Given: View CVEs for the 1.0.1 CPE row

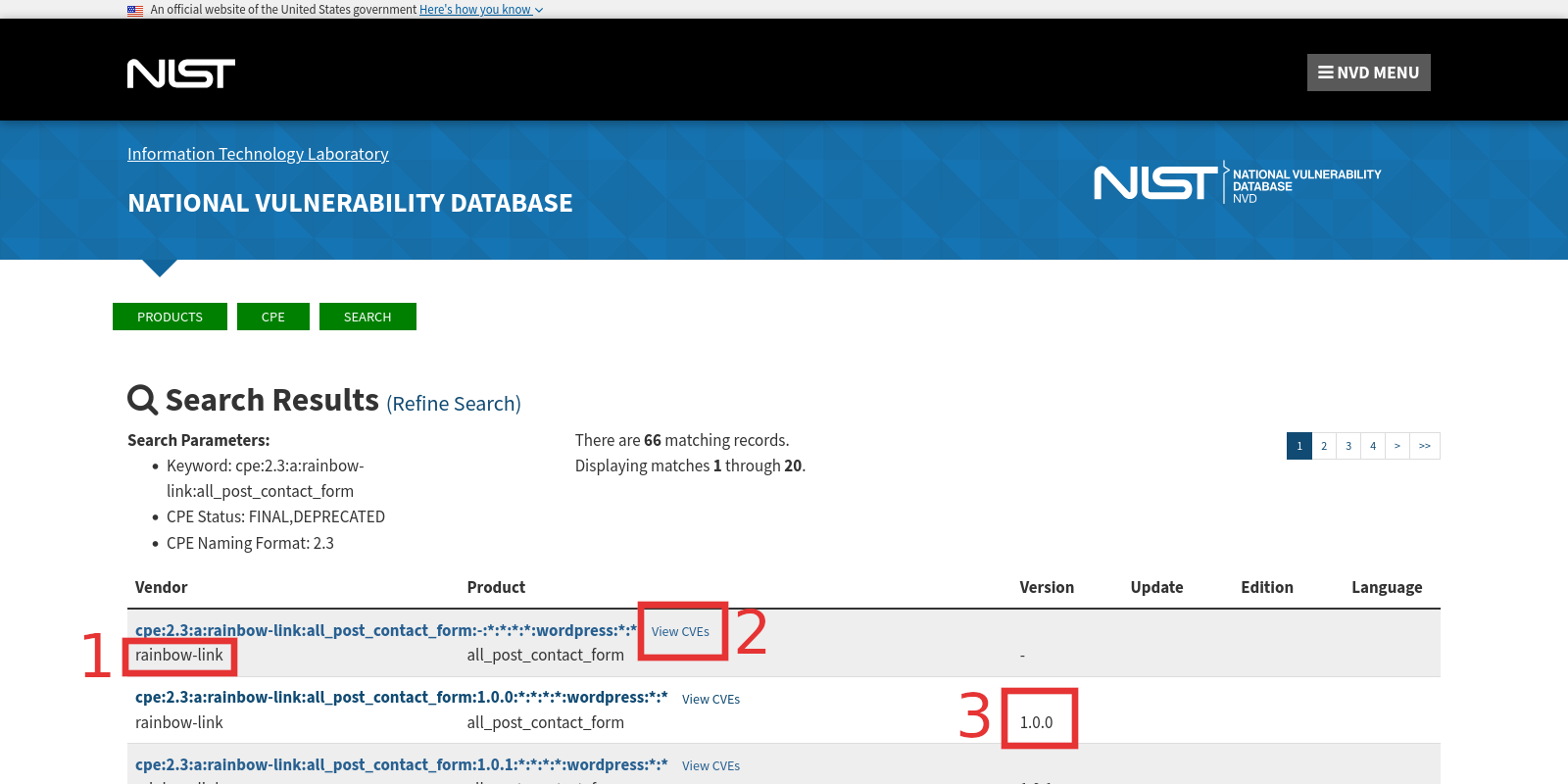Looking at the screenshot, I should [710, 765].
